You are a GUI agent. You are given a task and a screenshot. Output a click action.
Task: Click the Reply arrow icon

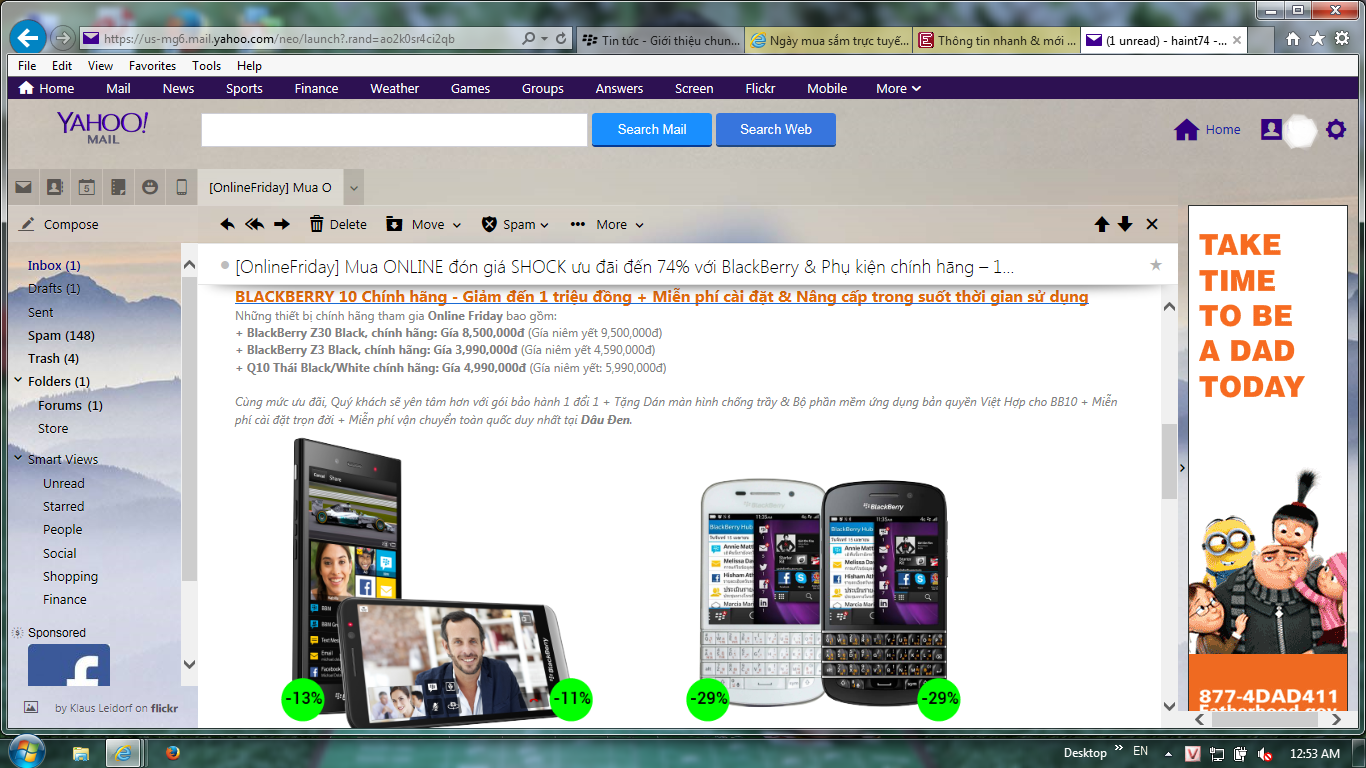click(228, 225)
